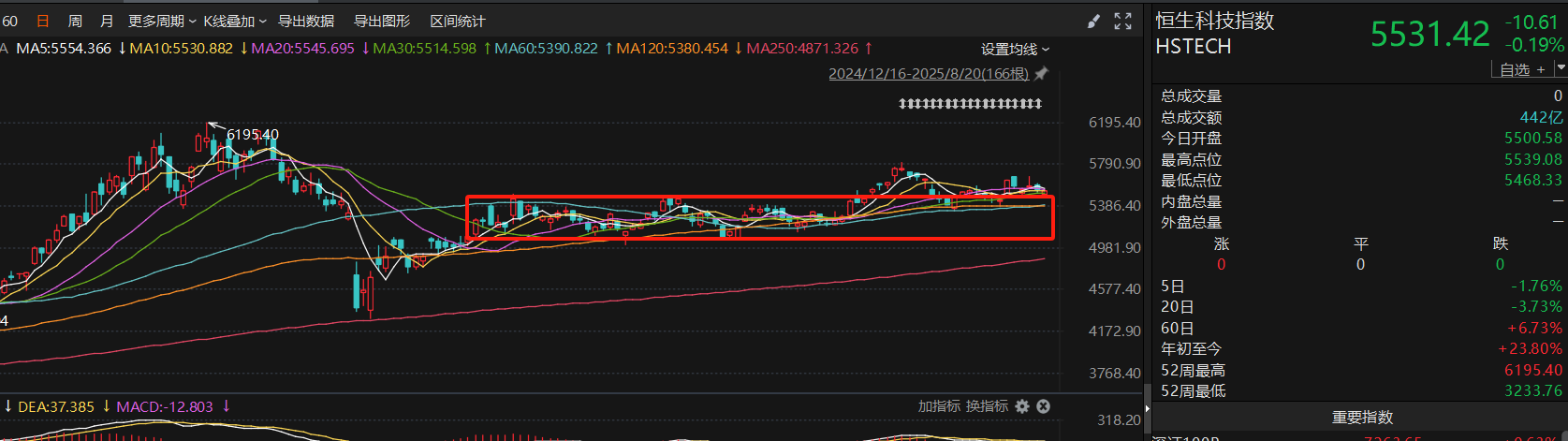The height and width of the screenshot is (441, 1568).
Task: Click 导出图形 to export chart image
Action: coord(382,21)
